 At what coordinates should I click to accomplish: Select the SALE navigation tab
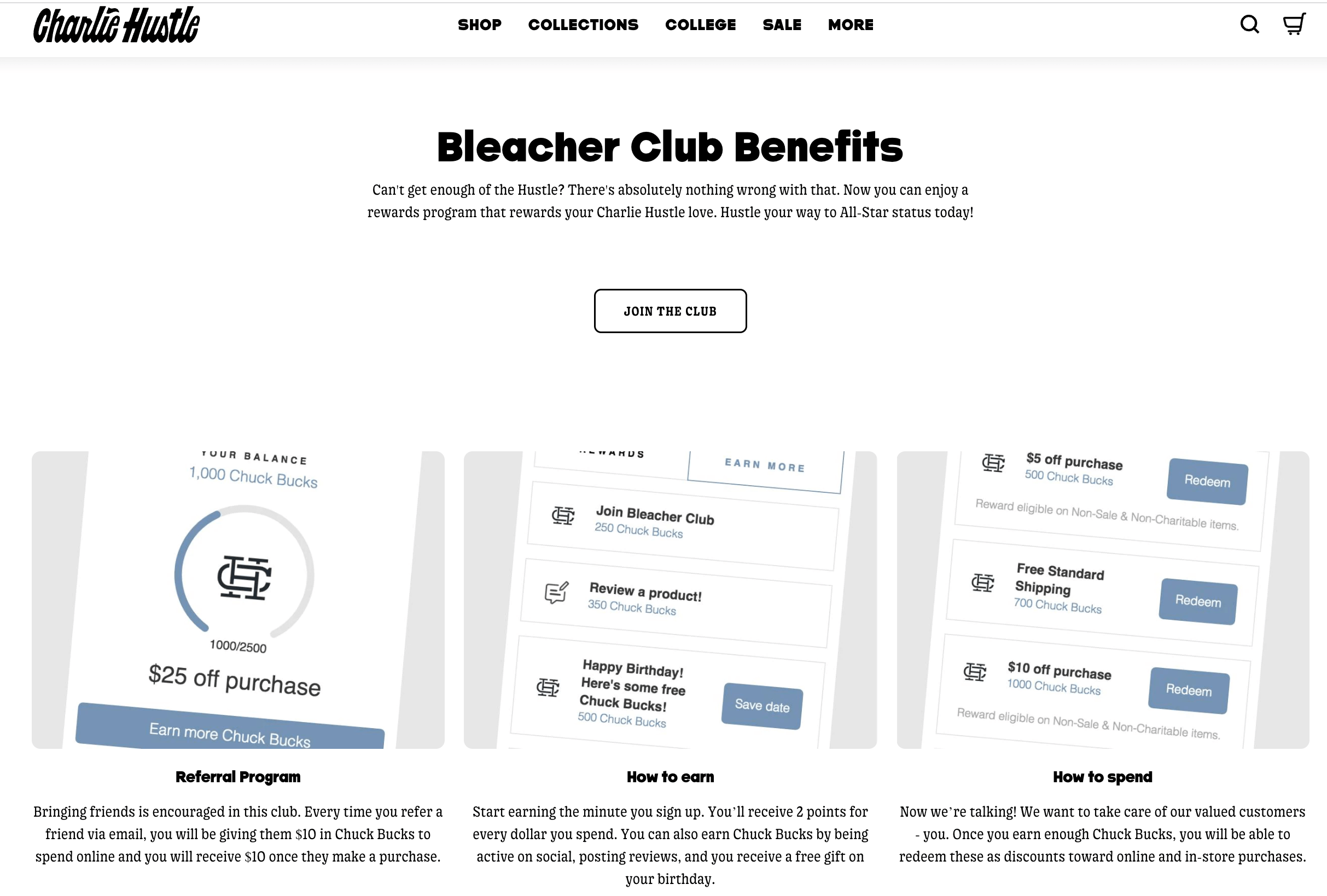(782, 24)
